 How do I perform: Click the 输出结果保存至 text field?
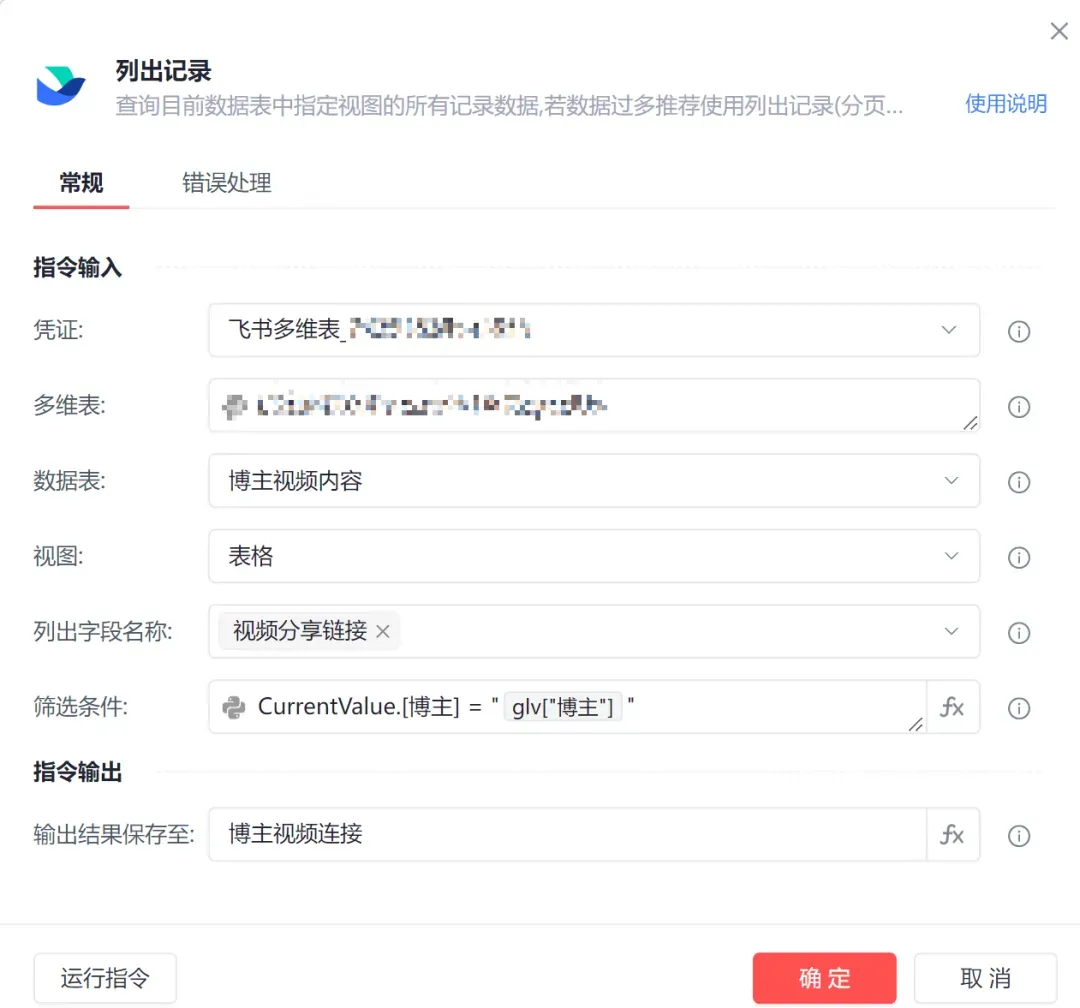(x=567, y=835)
